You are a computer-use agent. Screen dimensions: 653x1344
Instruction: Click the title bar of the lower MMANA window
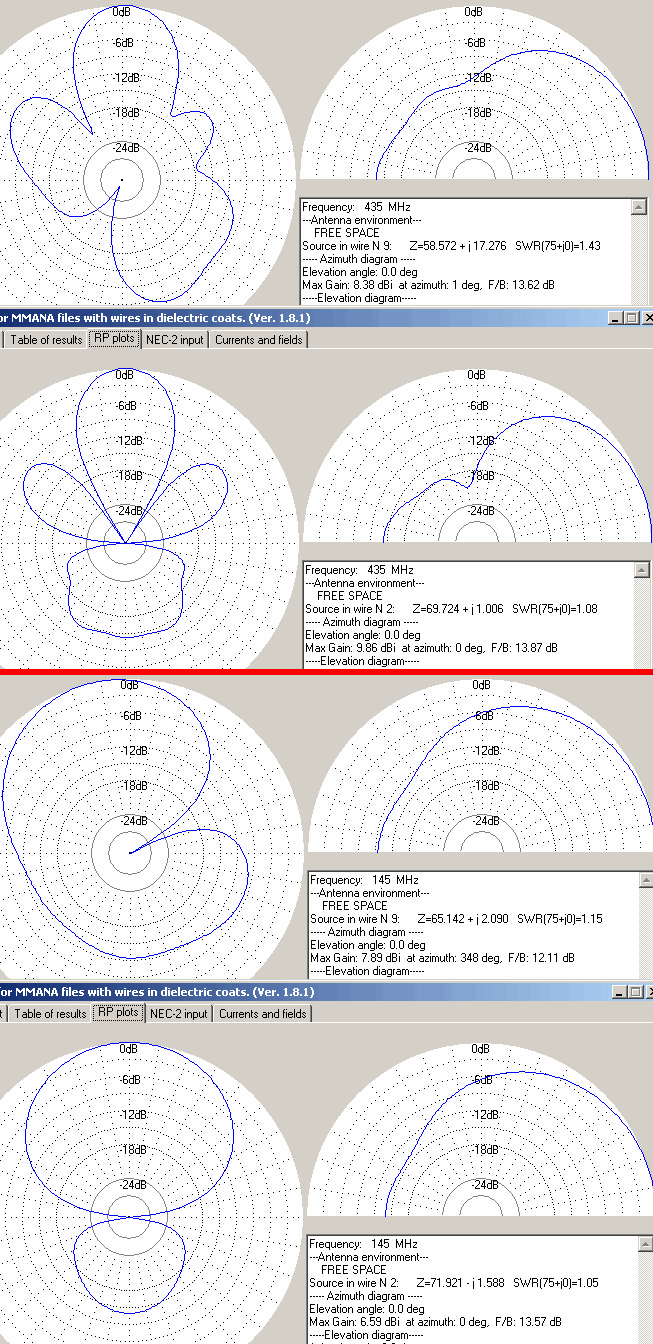pyautogui.click(x=300, y=992)
